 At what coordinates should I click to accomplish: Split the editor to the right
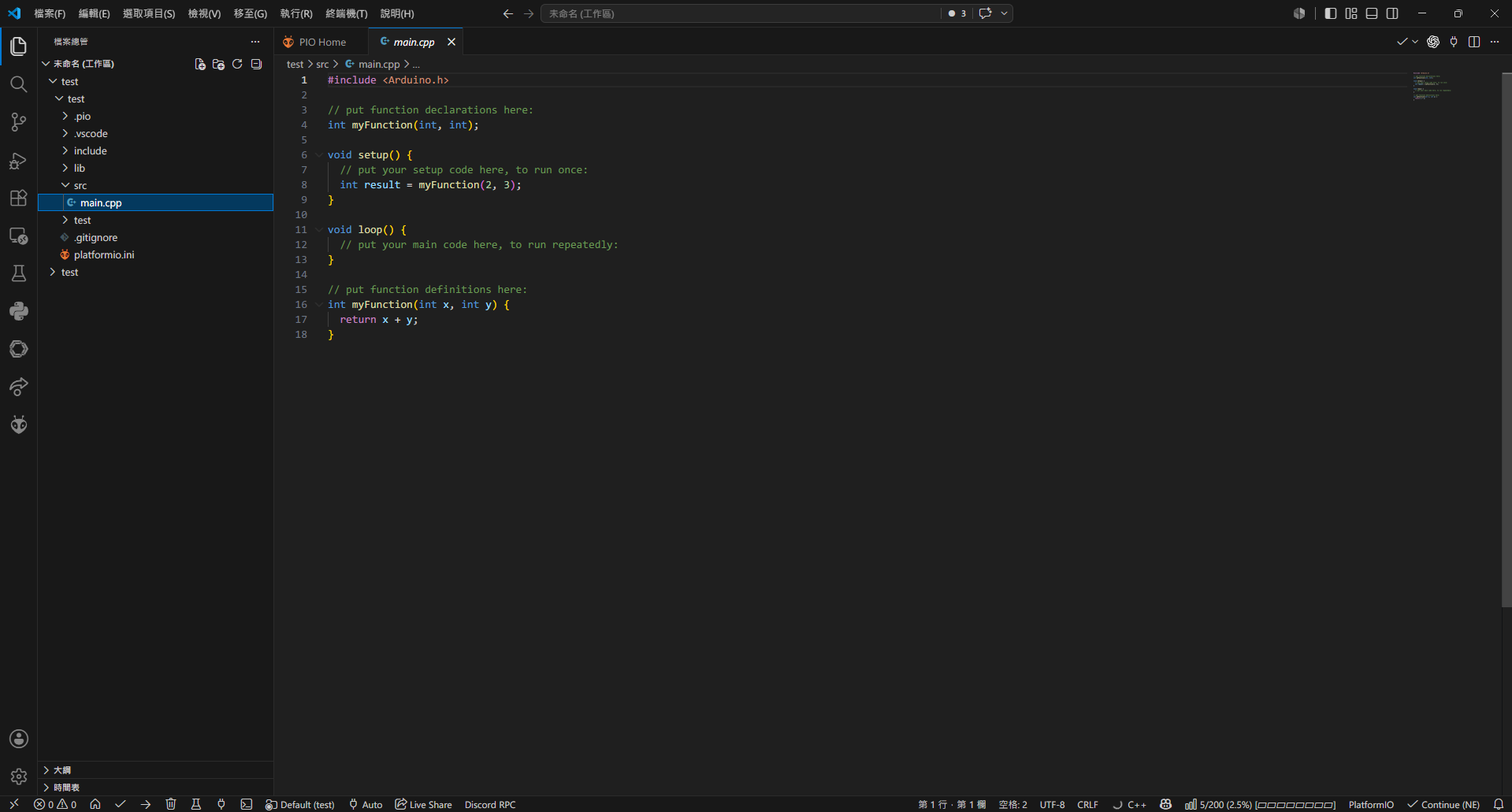[1474, 42]
